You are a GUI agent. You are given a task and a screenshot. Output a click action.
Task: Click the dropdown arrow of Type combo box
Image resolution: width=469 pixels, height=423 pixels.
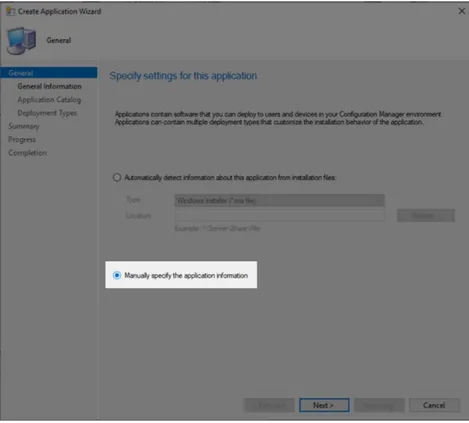point(379,200)
